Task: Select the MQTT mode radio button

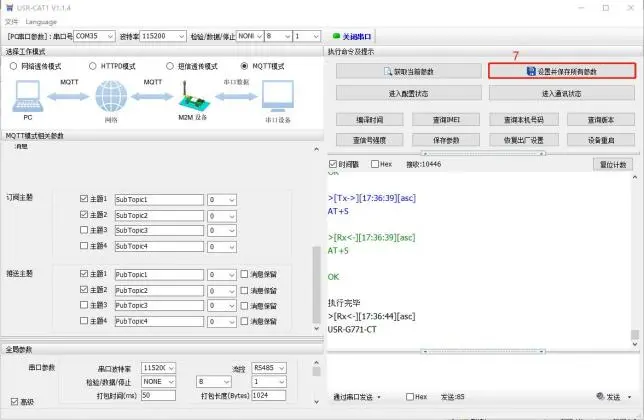Action: [244, 66]
